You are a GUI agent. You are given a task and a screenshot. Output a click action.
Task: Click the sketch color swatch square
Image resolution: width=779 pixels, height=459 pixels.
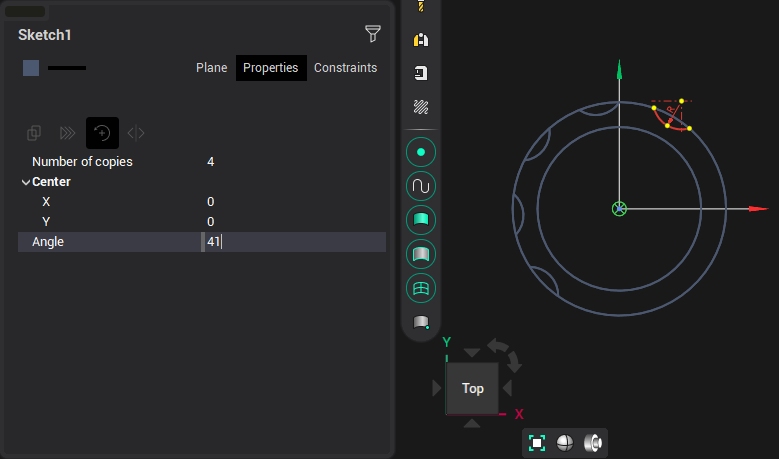pos(31,68)
